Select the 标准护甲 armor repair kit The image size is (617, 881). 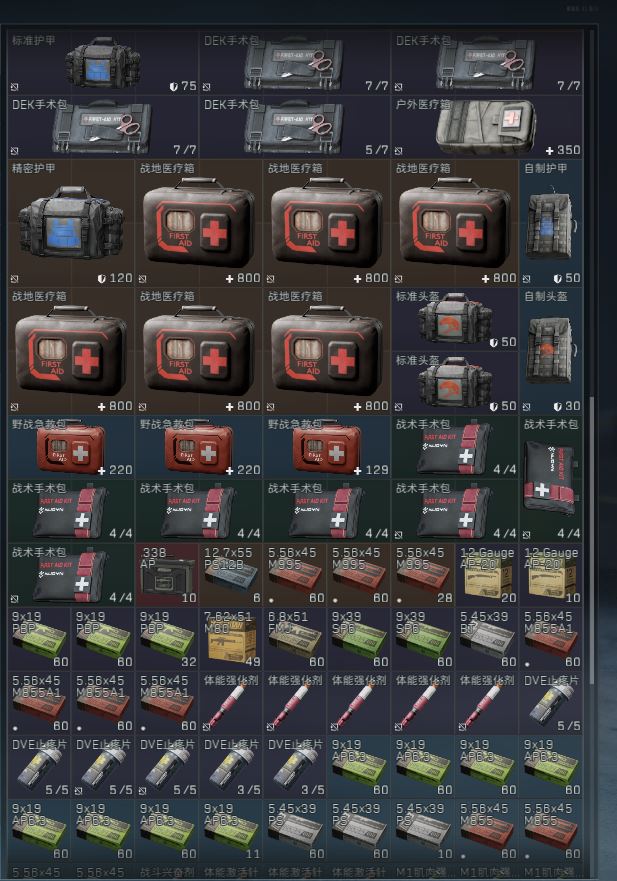pos(103,62)
